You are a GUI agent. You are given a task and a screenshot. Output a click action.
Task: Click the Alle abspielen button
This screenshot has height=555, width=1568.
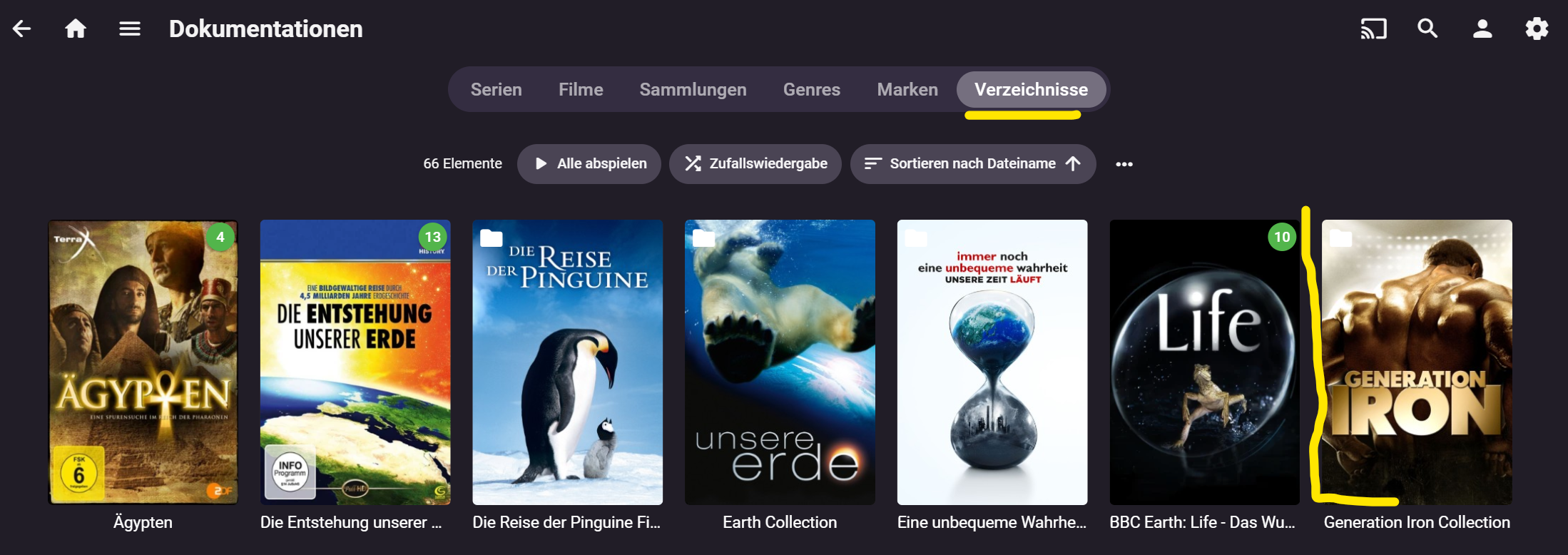tap(589, 164)
